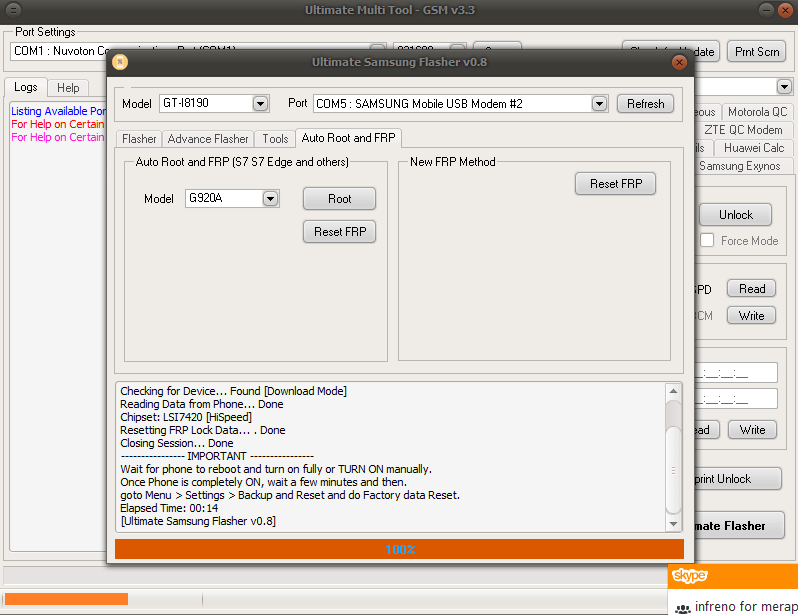The height and width of the screenshot is (615, 798).
Task: Click the 'infreno for merap' Skype notification text
Action: tap(746, 606)
